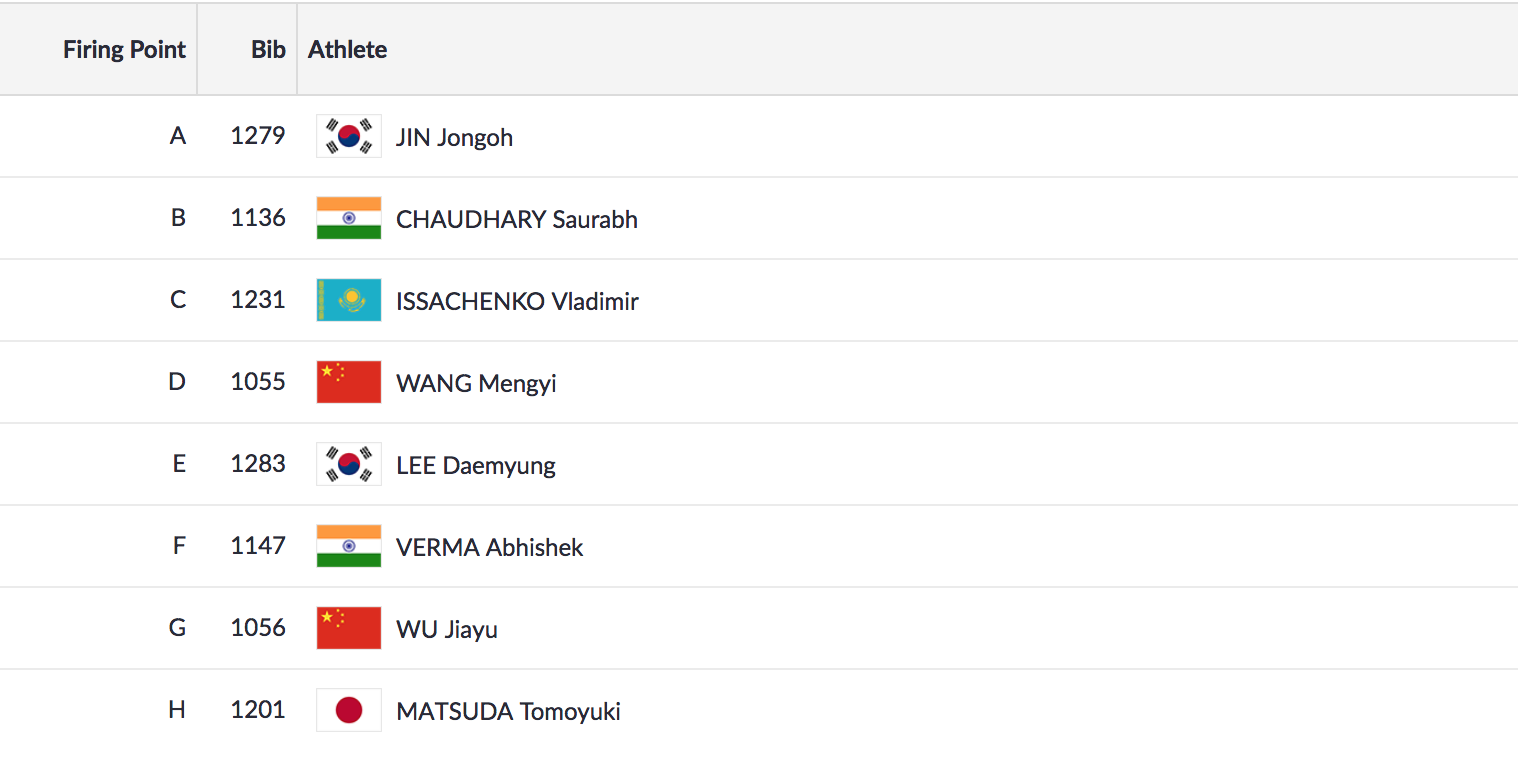Select the name WANG Mengyi
This screenshot has height=762, width=1518.
point(476,383)
